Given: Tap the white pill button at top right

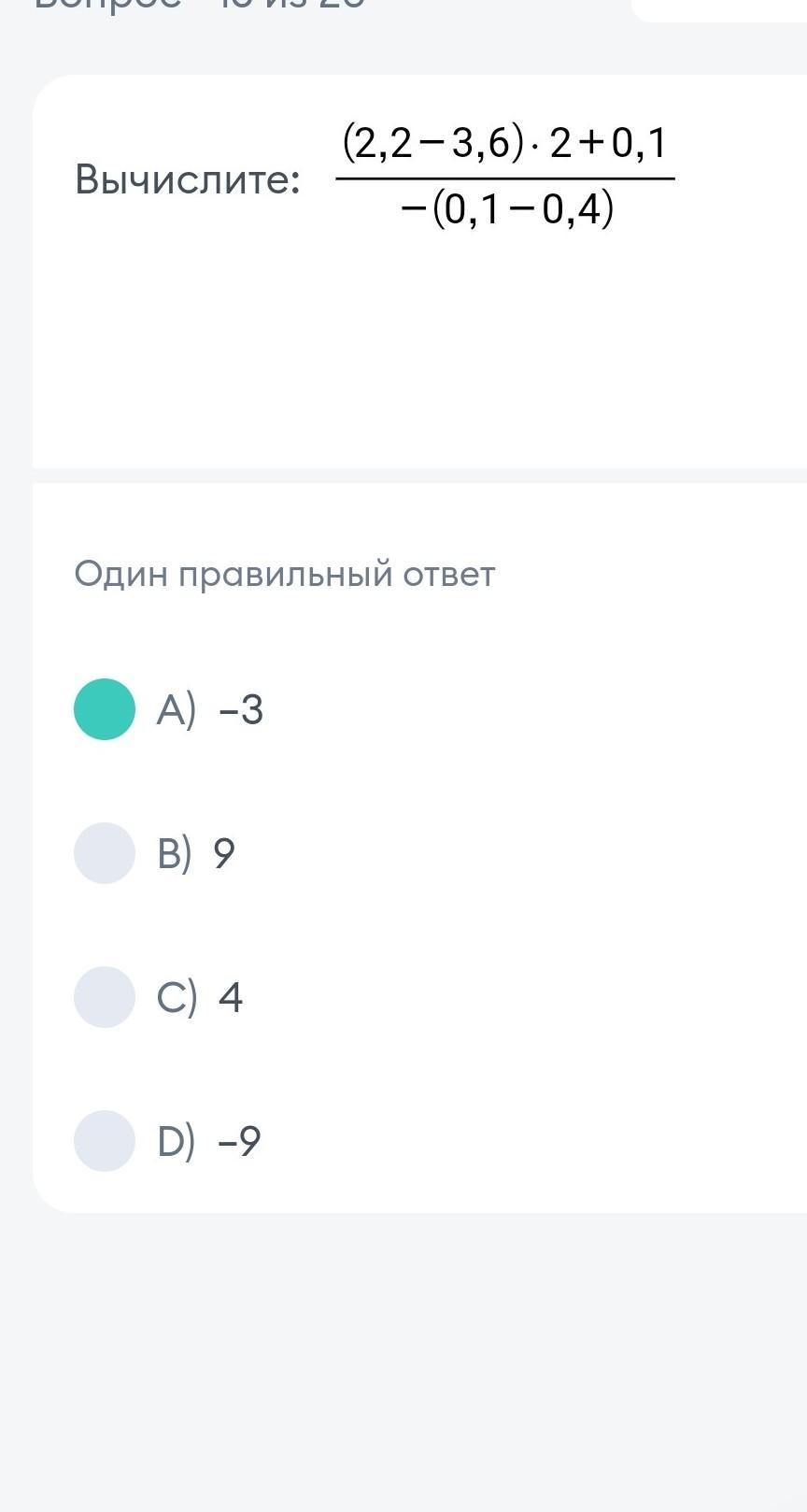Looking at the screenshot, I should (x=719, y=9).
